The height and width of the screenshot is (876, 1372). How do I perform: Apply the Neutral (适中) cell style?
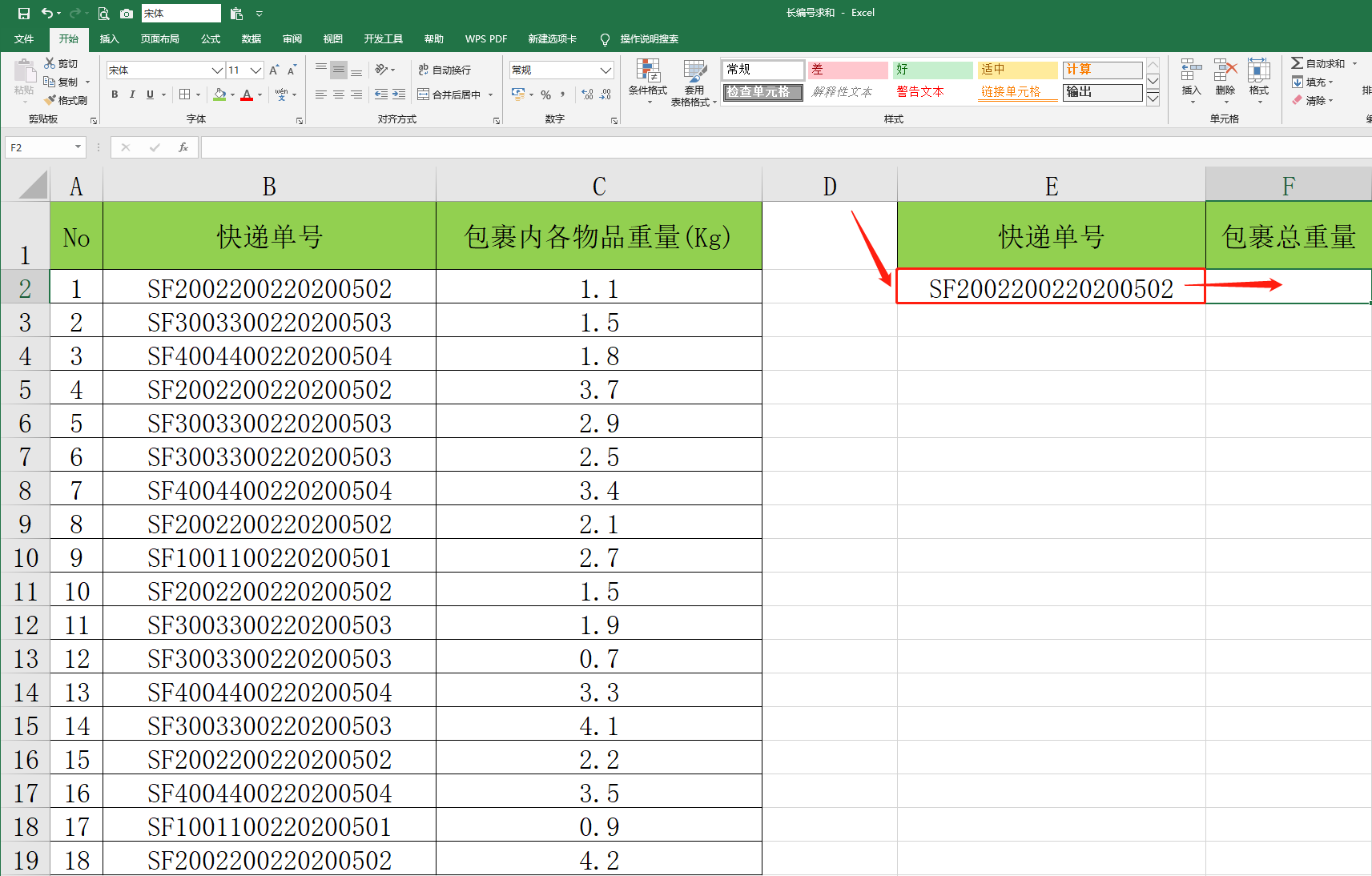(1017, 70)
